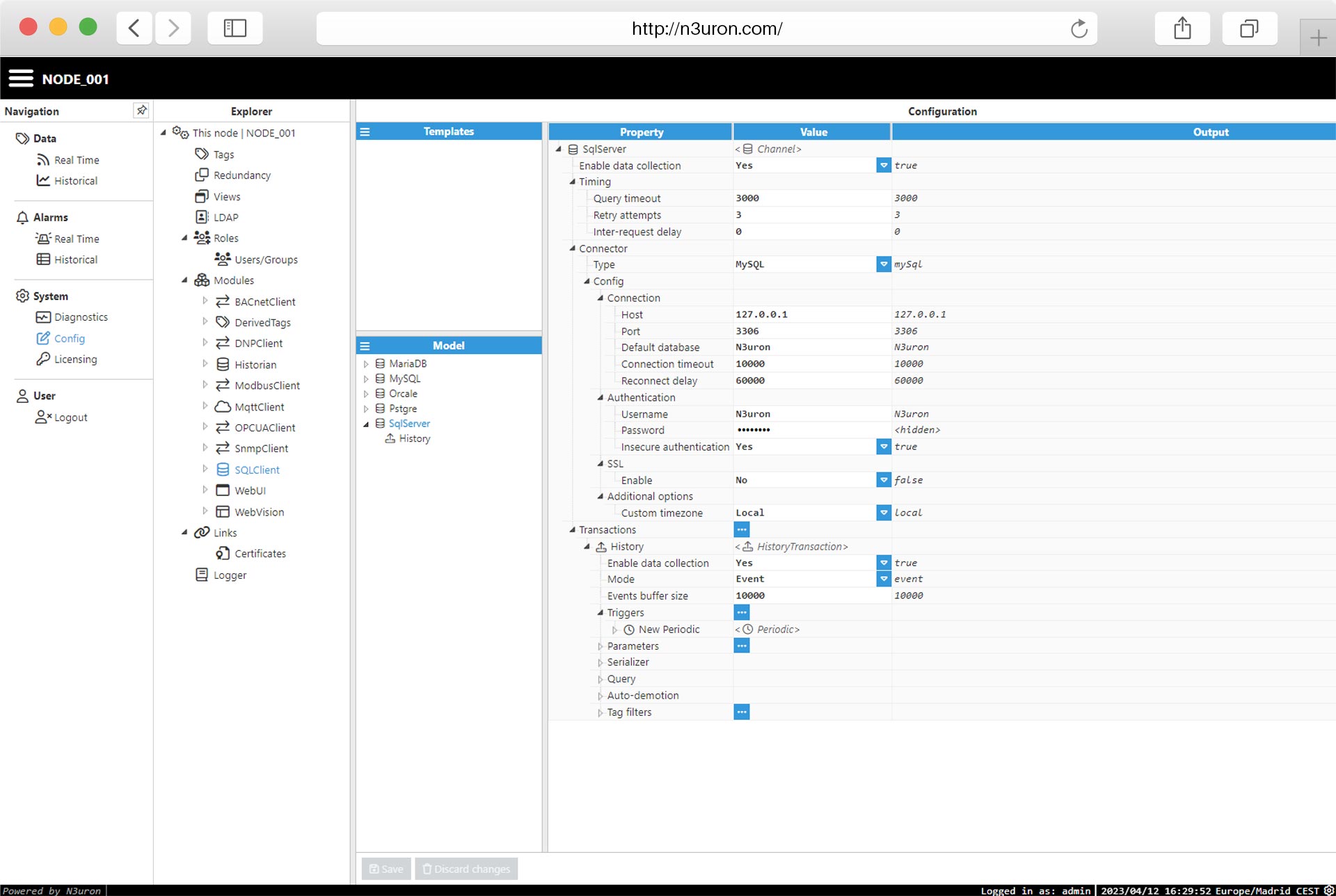Click the Triggers ellipsis button
The width and height of the screenshot is (1336, 896).
pyautogui.click(x=742, y=613)
